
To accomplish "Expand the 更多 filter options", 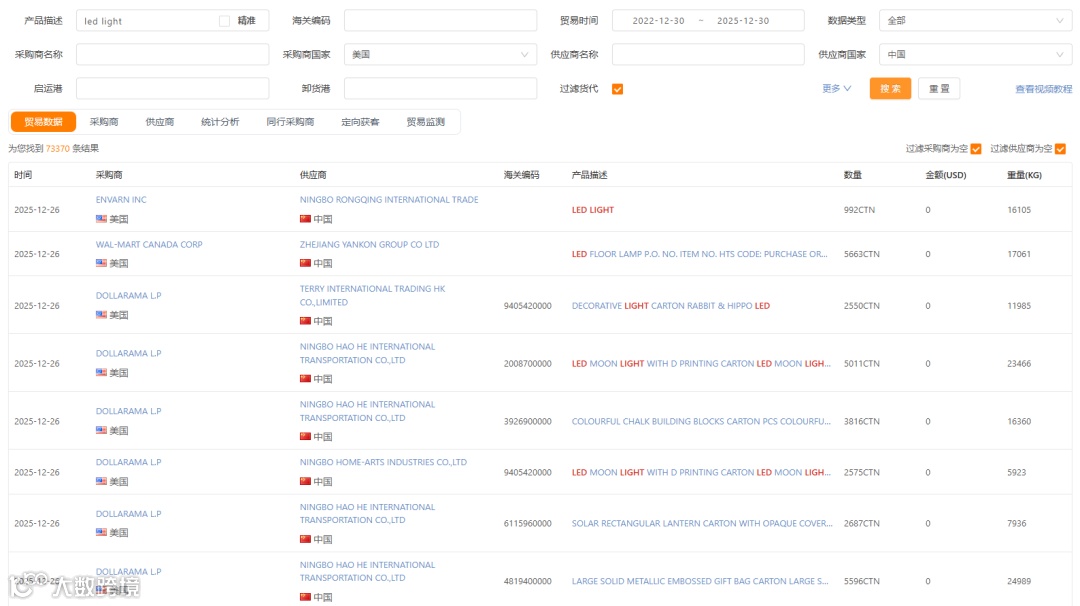I will point(836,89).
